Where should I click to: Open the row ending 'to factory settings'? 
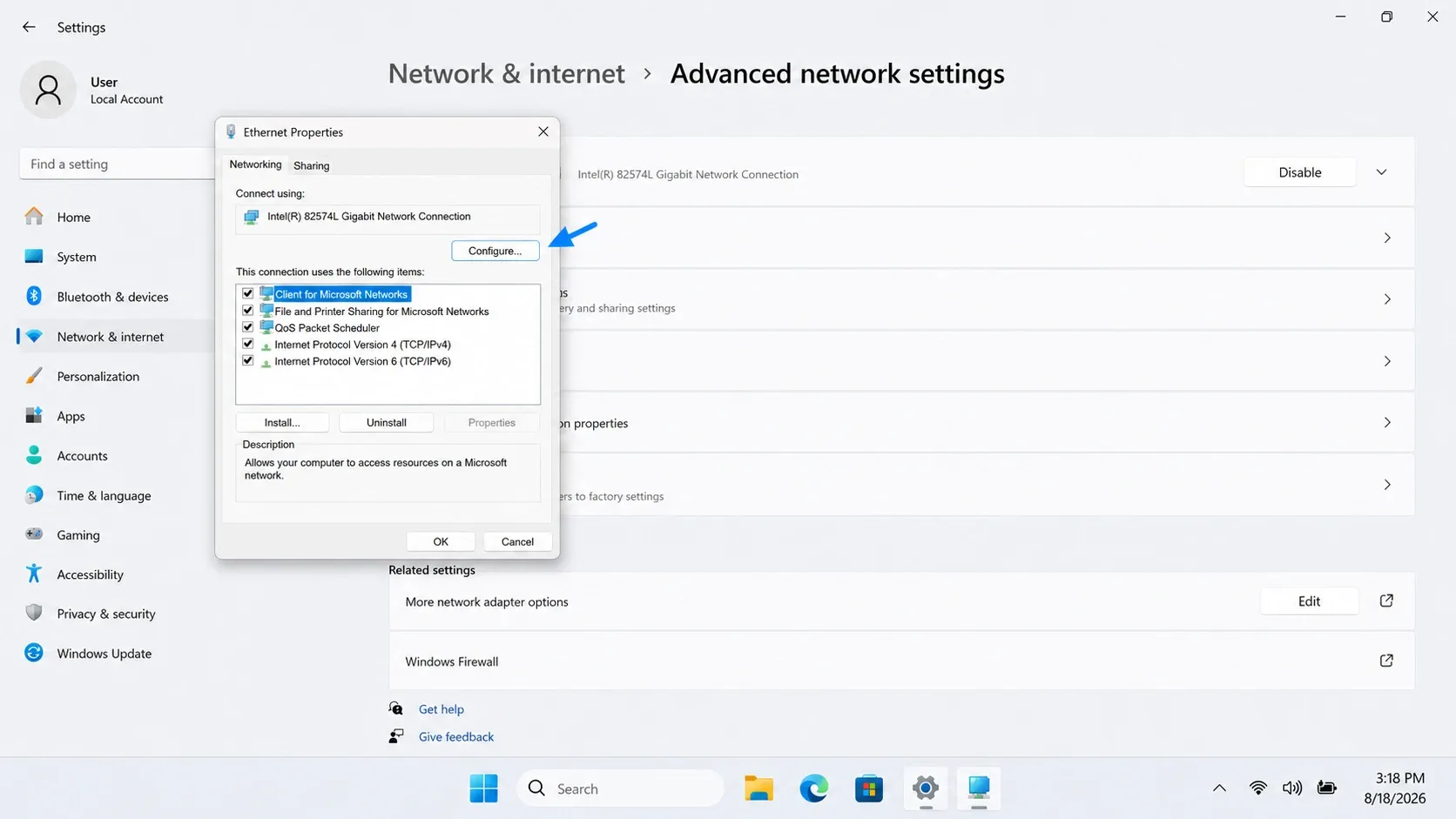pos(987,485)
